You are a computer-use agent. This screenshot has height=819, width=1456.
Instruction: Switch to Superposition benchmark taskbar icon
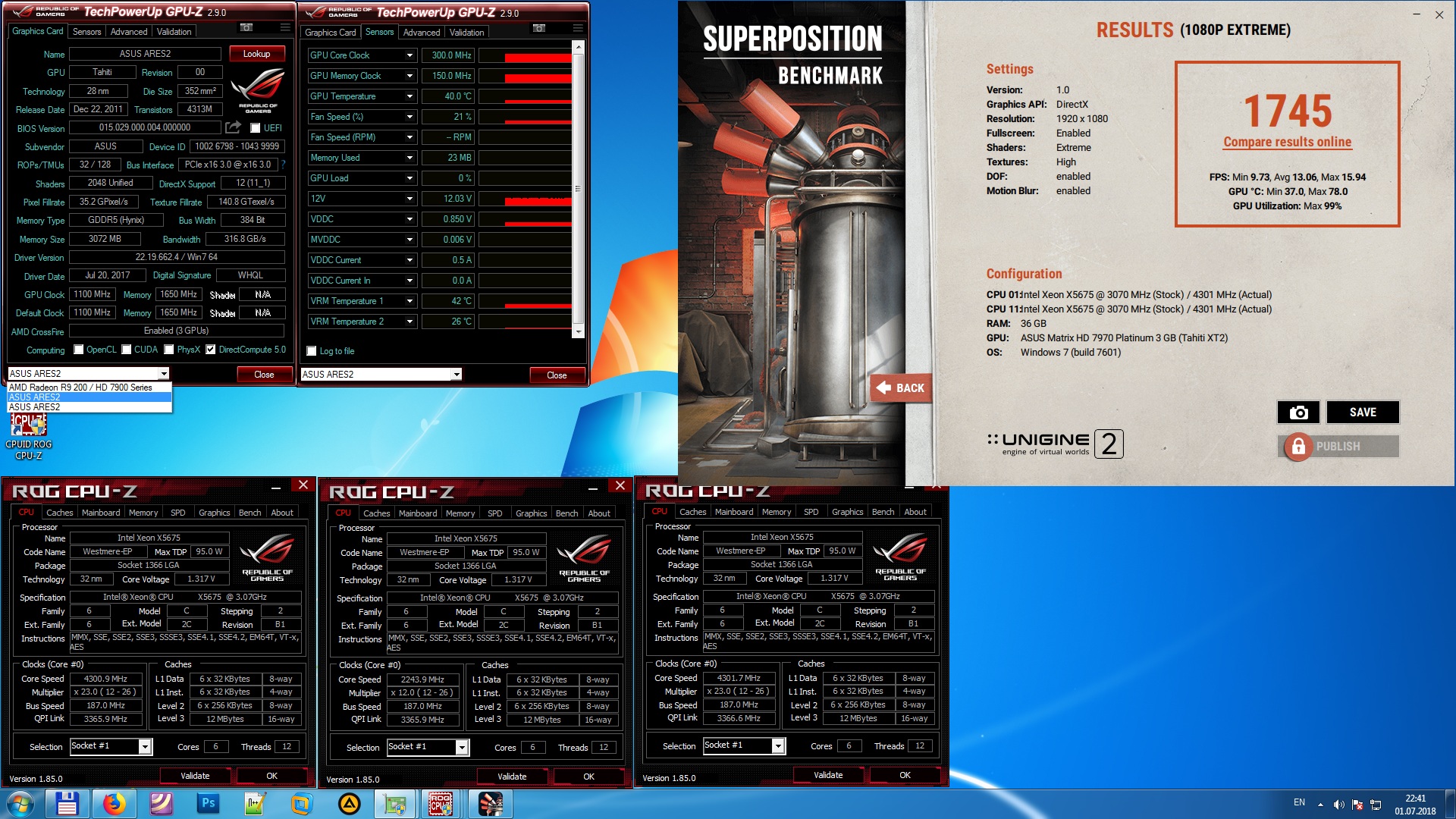coord(491,804)
